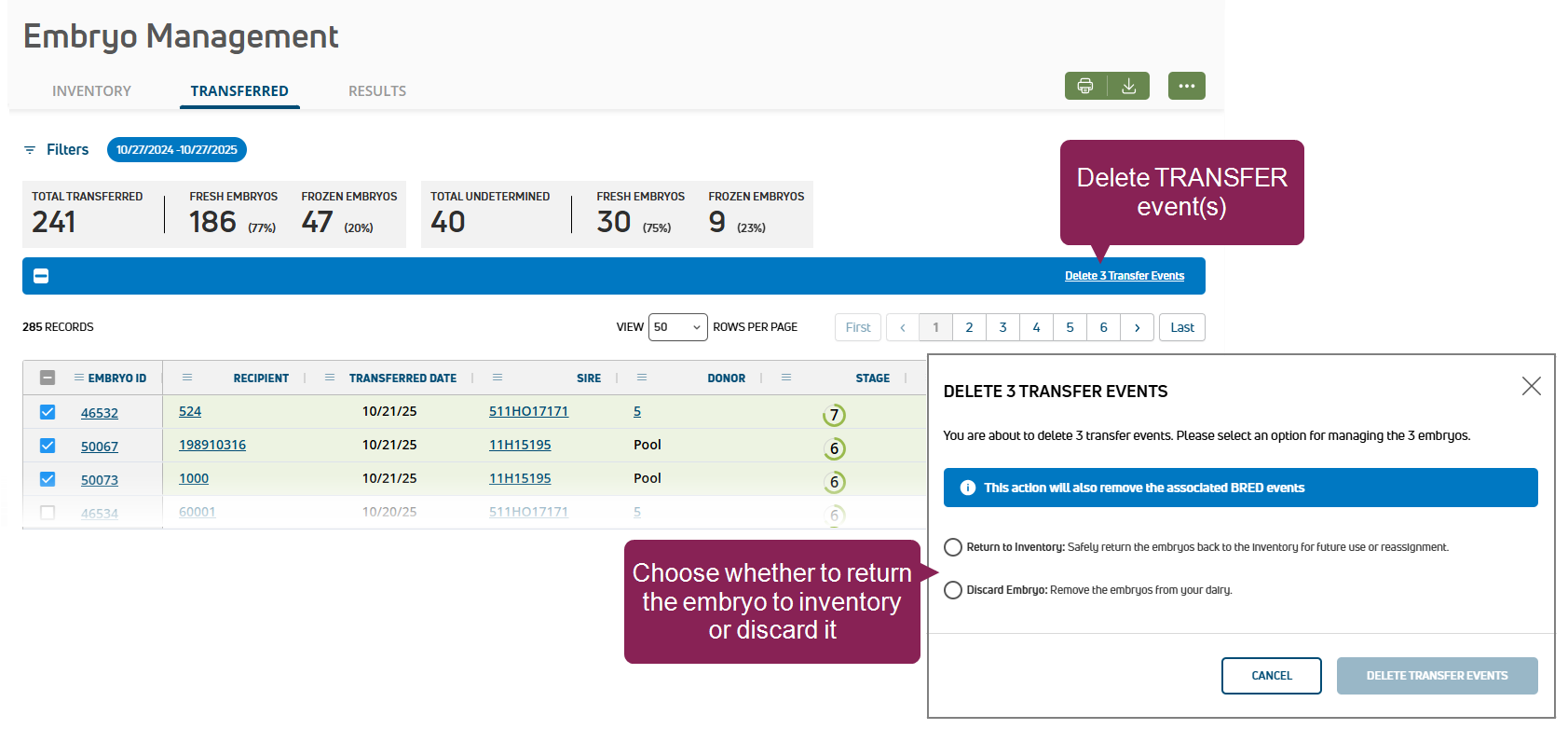Close the Delete 3 Transfer Events dialog
Screen dimensions: 1568x729
(x=1531, y=386)
